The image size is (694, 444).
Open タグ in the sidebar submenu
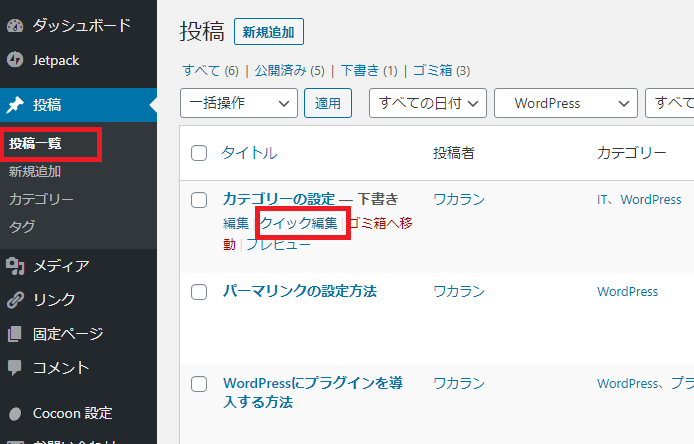22,227
